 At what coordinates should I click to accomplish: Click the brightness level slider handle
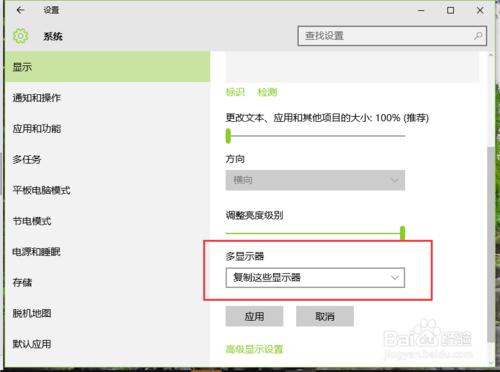tap(402, 233)
